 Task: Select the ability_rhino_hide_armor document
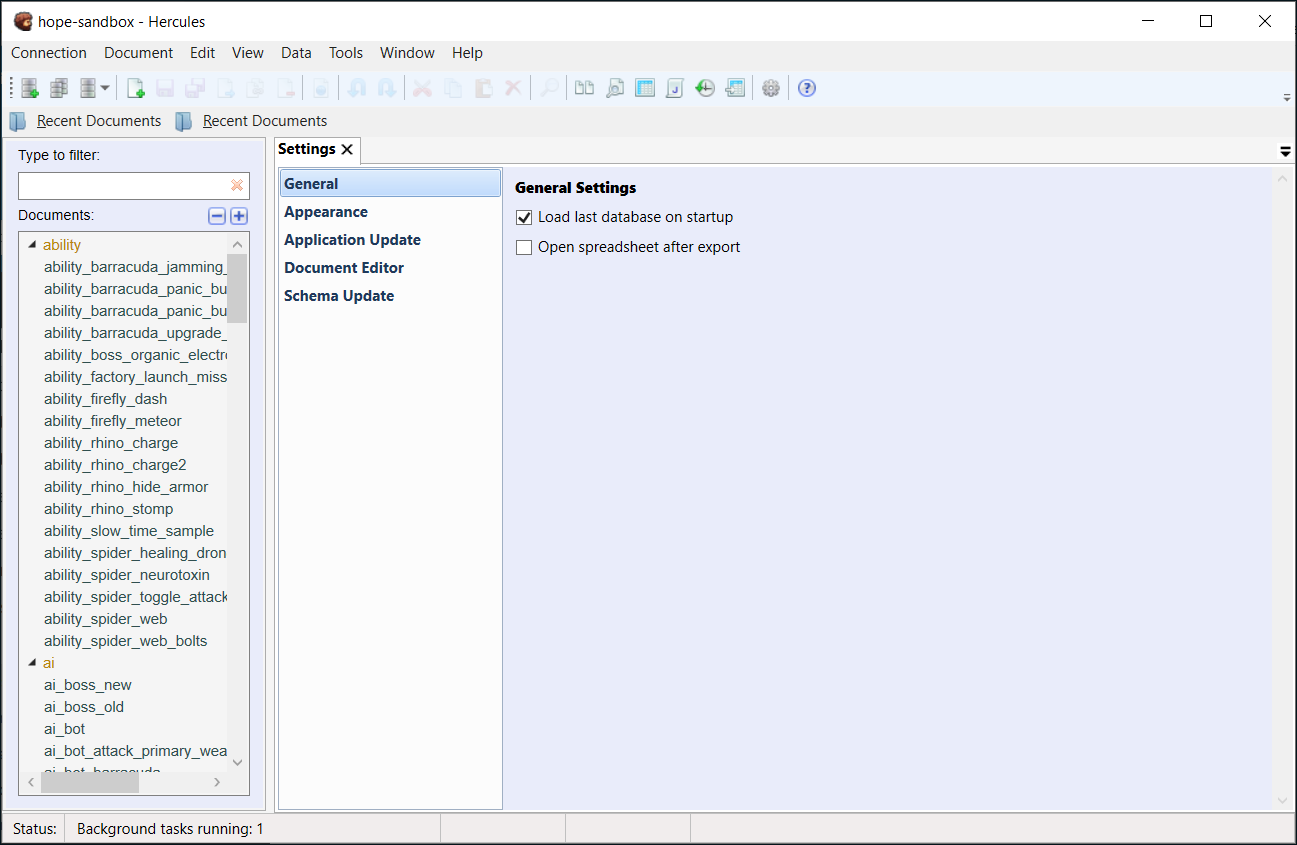(x=126, y=487)
